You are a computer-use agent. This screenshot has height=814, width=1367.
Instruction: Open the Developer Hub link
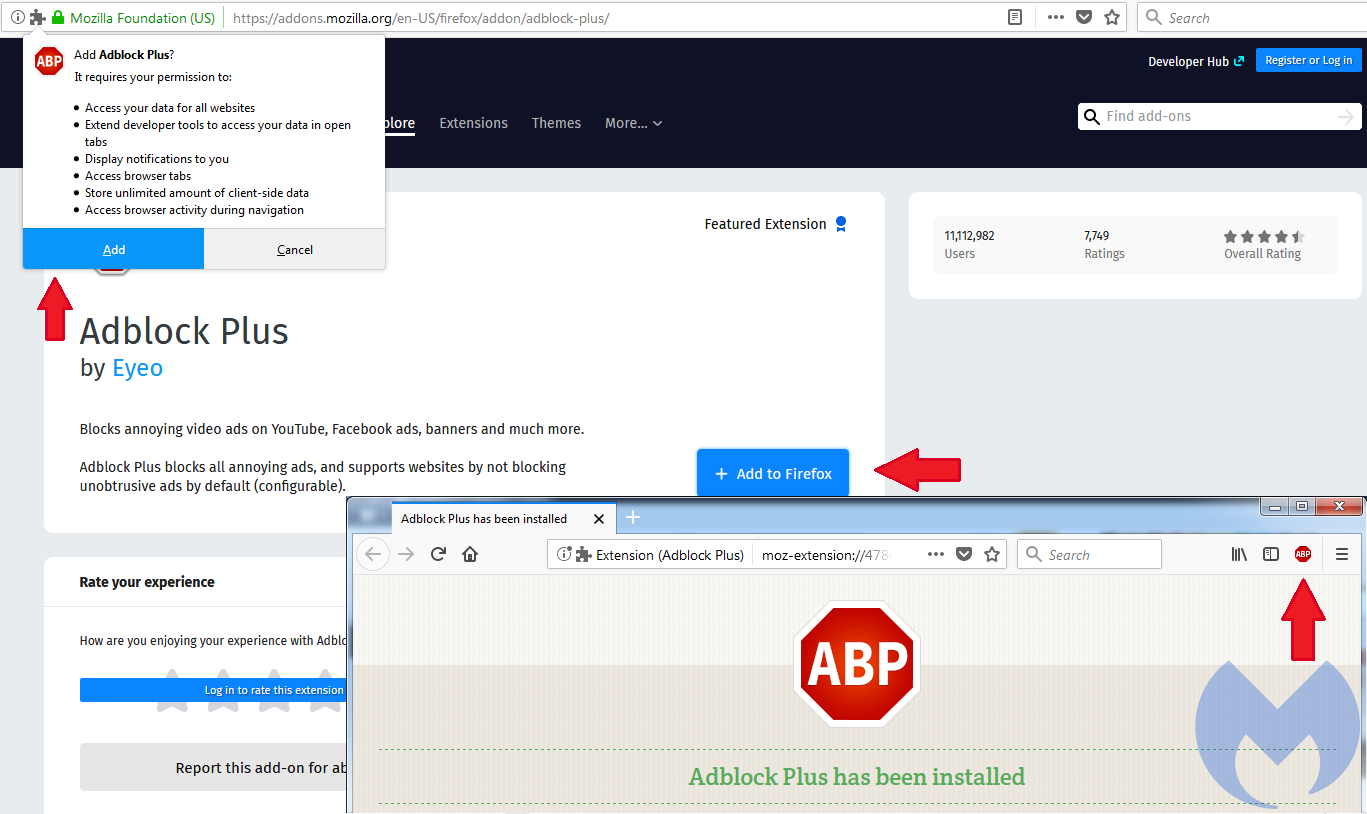[x=1196, y=61]
